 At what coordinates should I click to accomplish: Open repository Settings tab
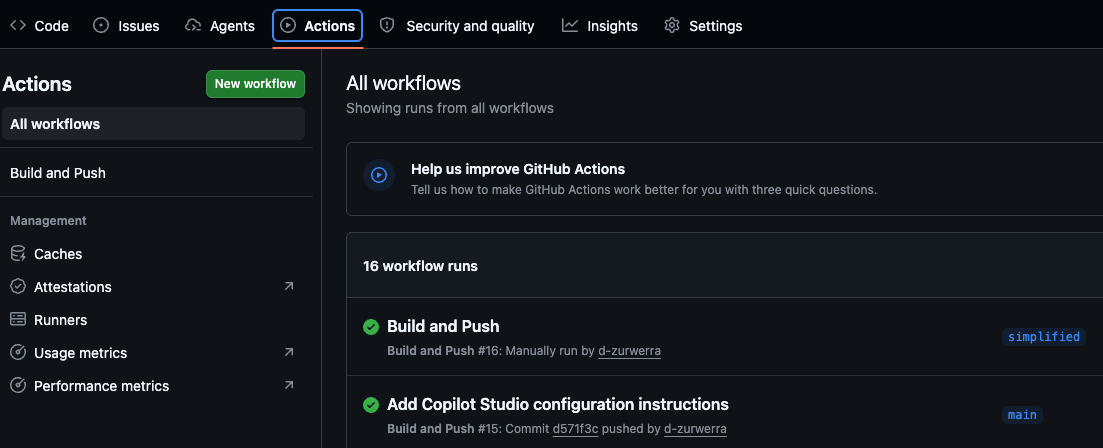coord(703,26)
